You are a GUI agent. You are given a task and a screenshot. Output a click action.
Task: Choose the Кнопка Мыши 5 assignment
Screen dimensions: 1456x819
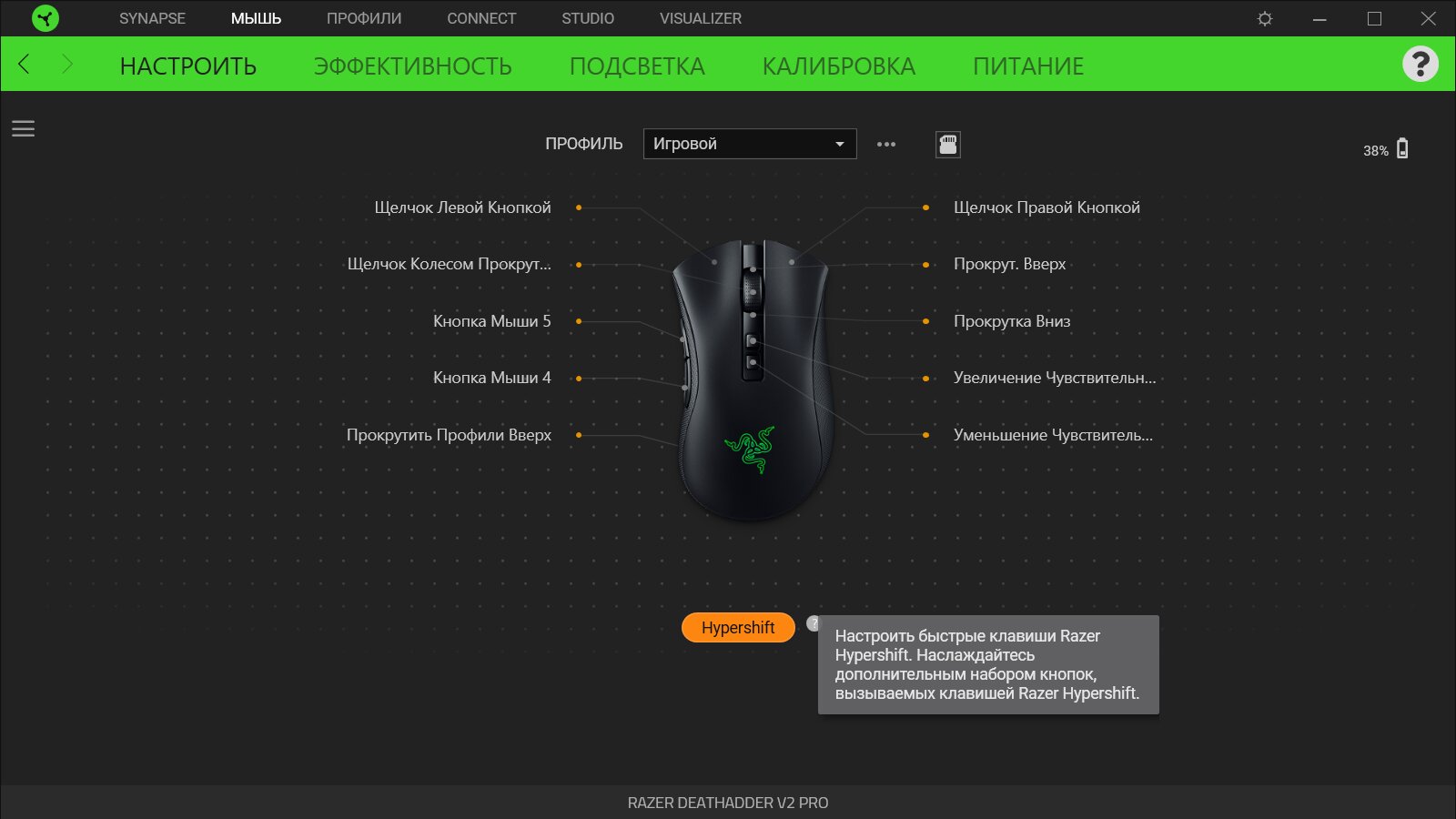click(x=491, y=321)
